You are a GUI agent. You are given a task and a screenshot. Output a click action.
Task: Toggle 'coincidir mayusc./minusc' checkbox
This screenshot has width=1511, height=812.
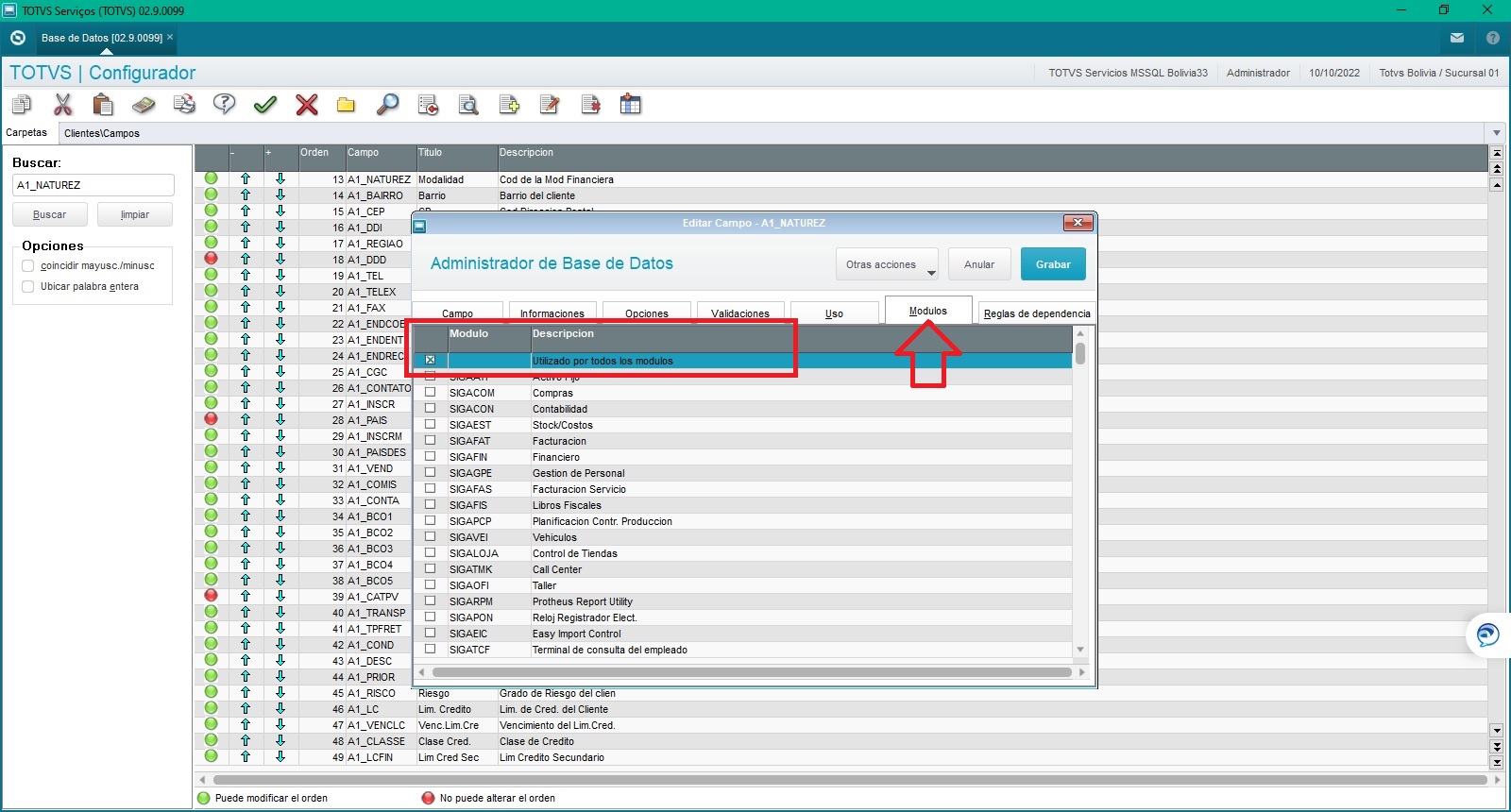28,266
